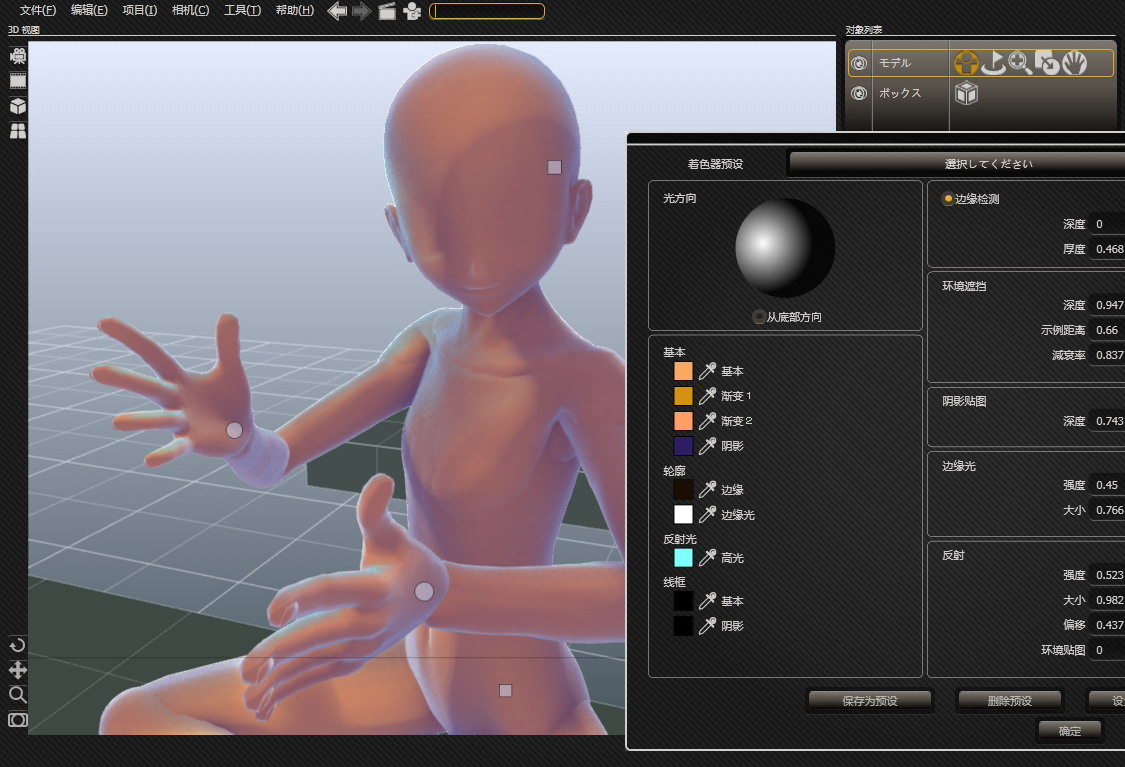Open the 文件(F) menu

click(38, 11)
